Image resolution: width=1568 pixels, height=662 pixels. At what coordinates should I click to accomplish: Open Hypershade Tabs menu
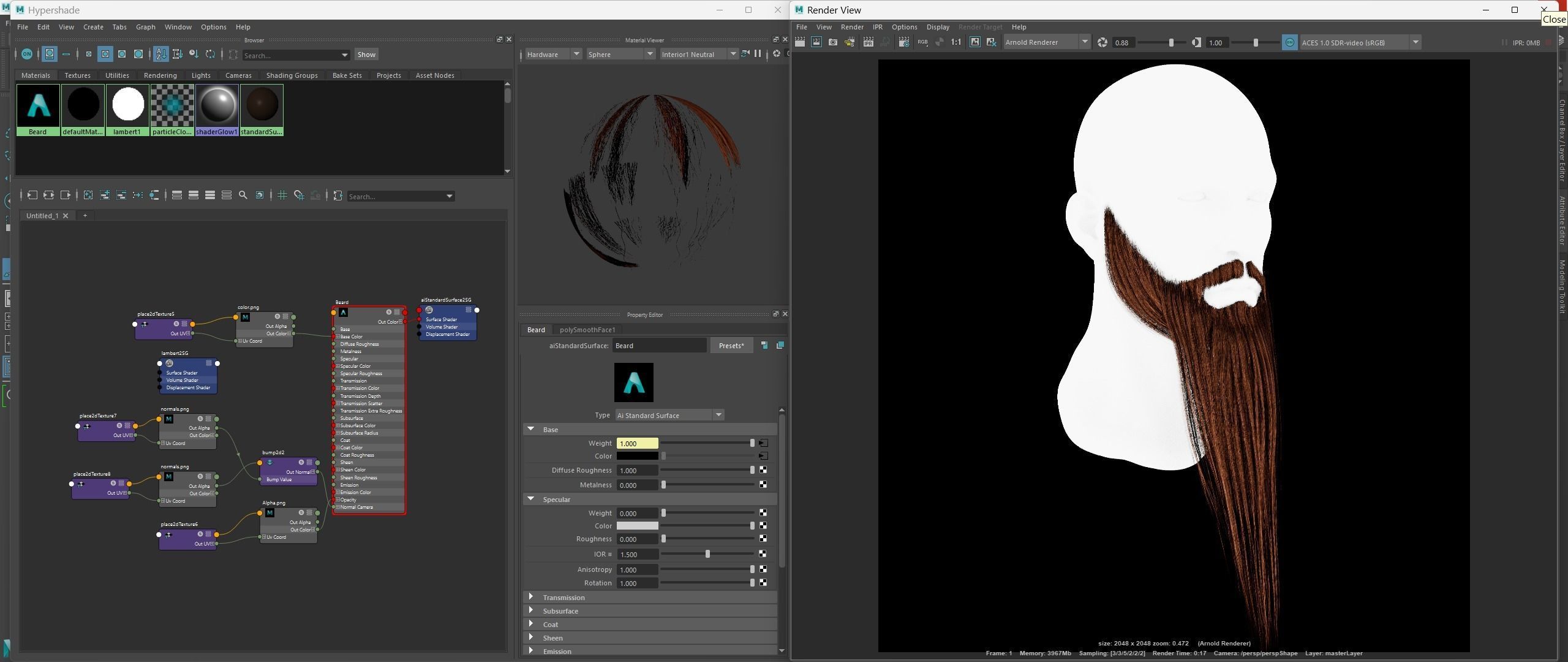point(119,27)
